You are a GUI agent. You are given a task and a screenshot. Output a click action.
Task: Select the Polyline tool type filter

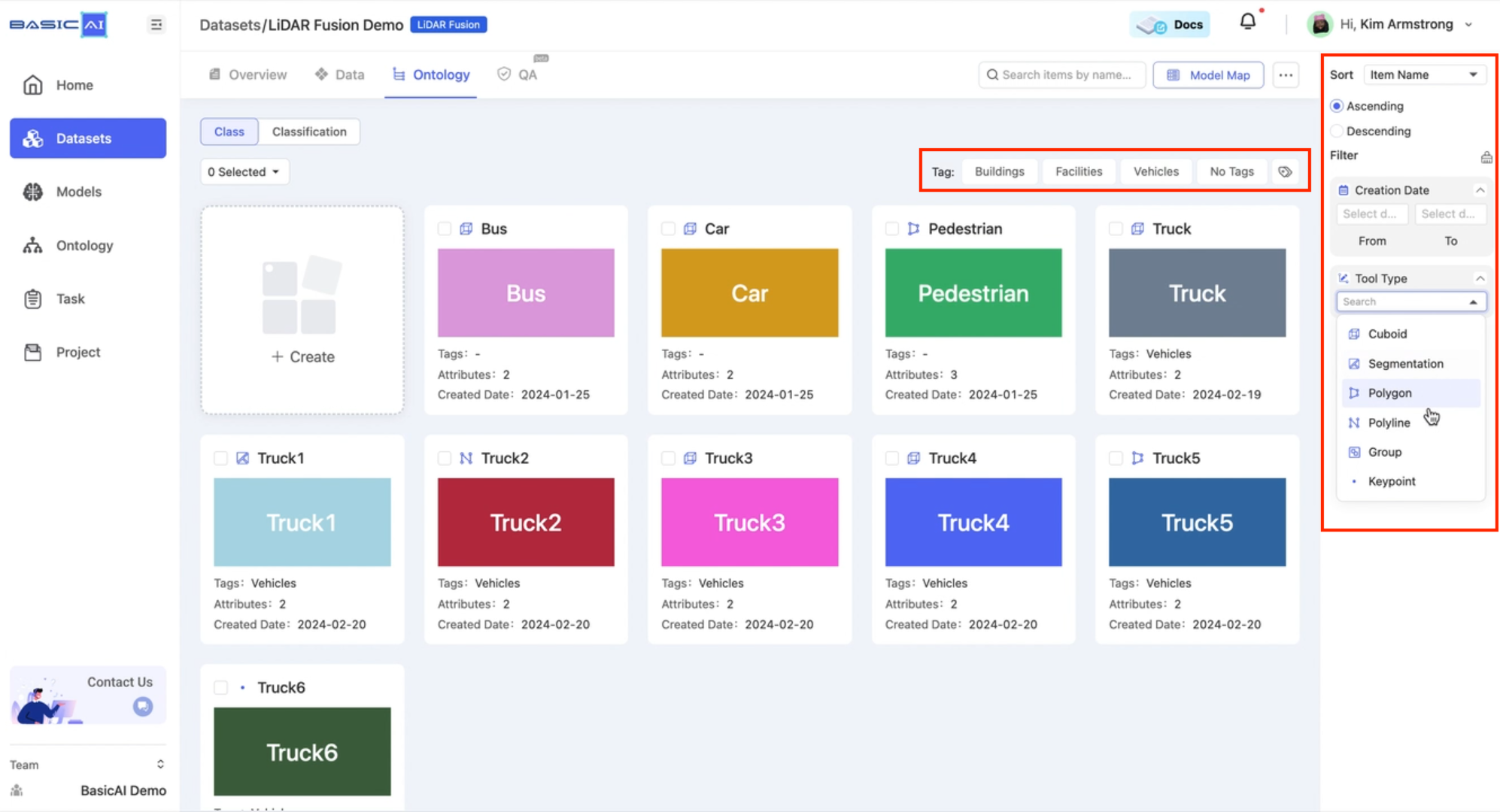1390,422
